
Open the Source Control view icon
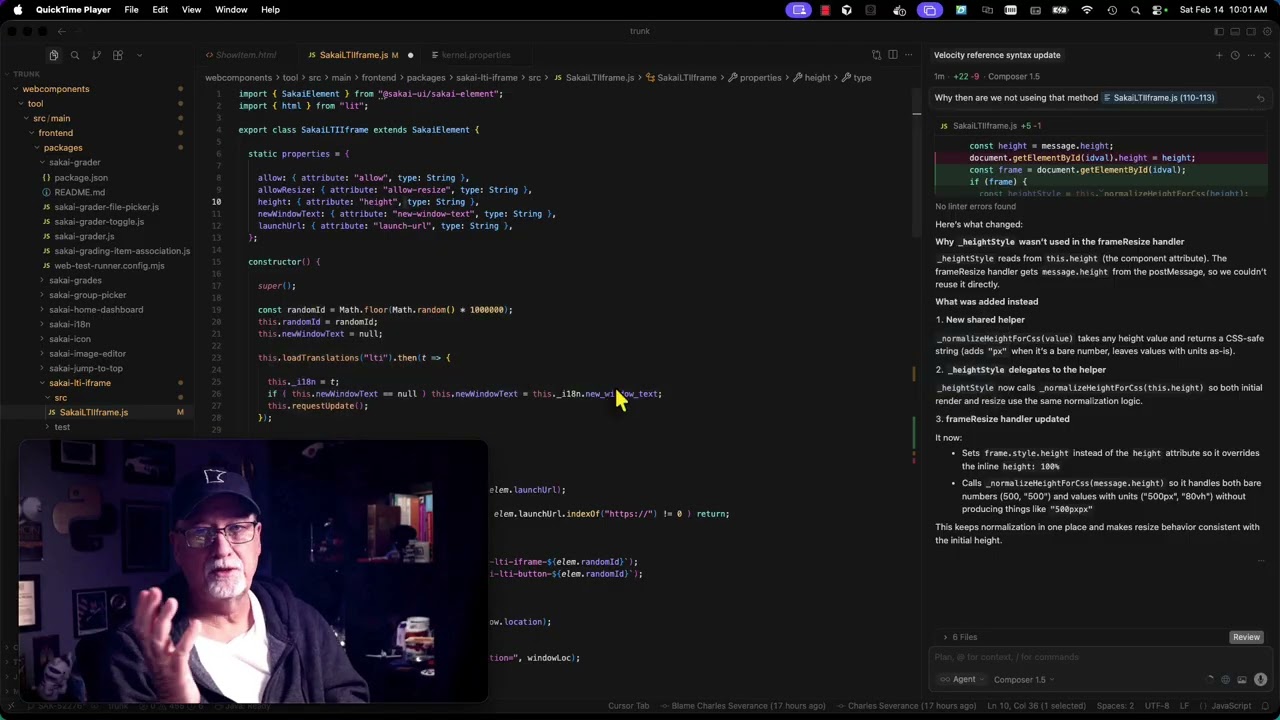[96, 55]
